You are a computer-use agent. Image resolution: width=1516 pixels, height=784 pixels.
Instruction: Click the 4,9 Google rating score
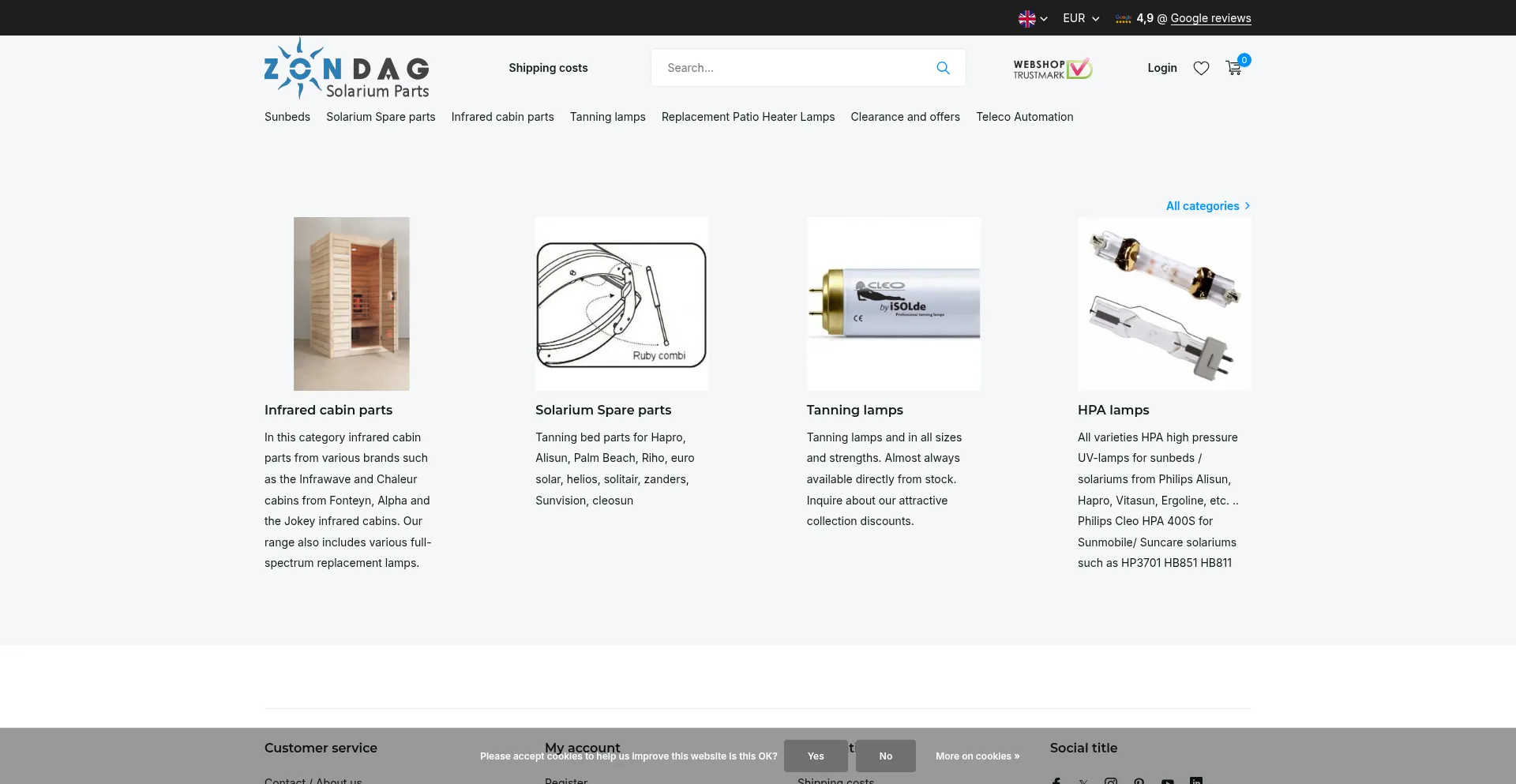[x=1145, y=18]
